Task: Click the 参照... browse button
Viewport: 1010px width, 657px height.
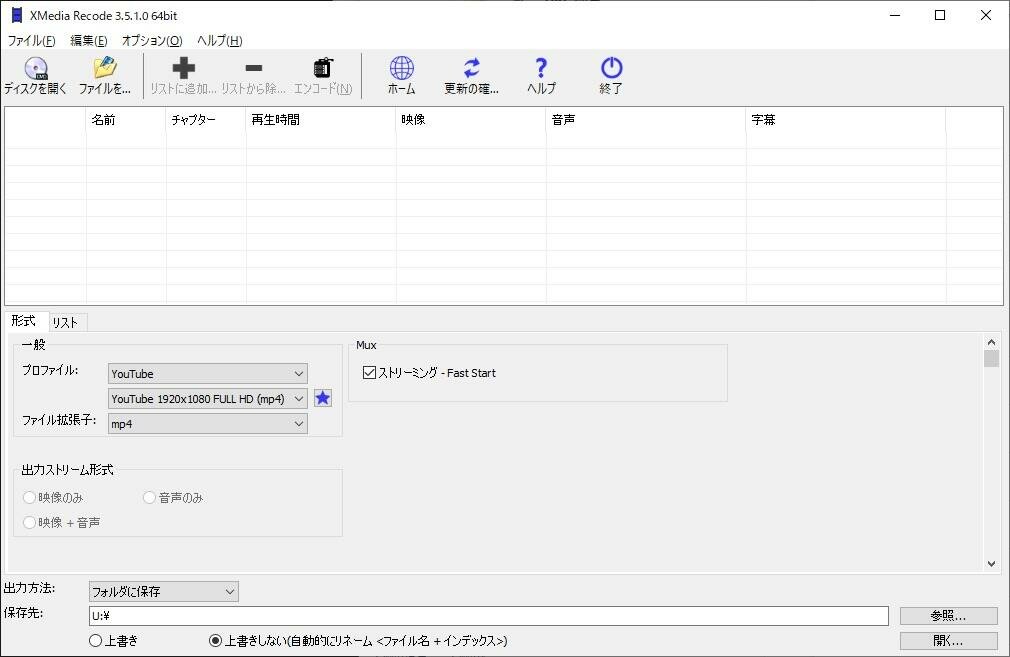Action: click(x=948, y=616)
